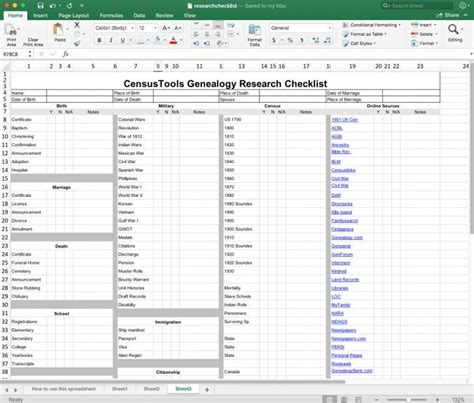Select the Format Painter brush icon

[x=77, y=43]
